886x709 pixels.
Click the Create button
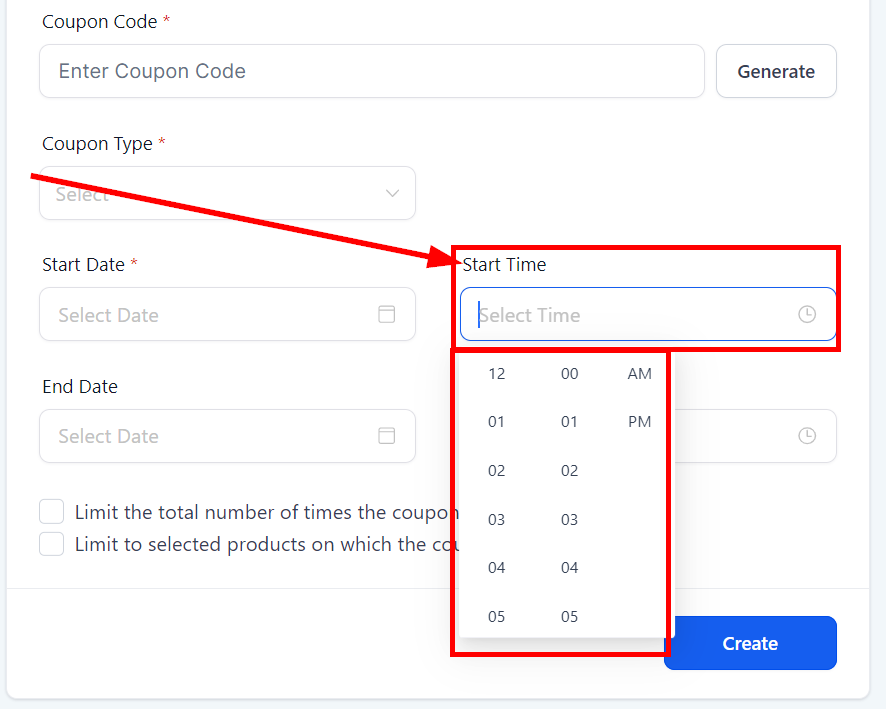(x=750, y=643)
